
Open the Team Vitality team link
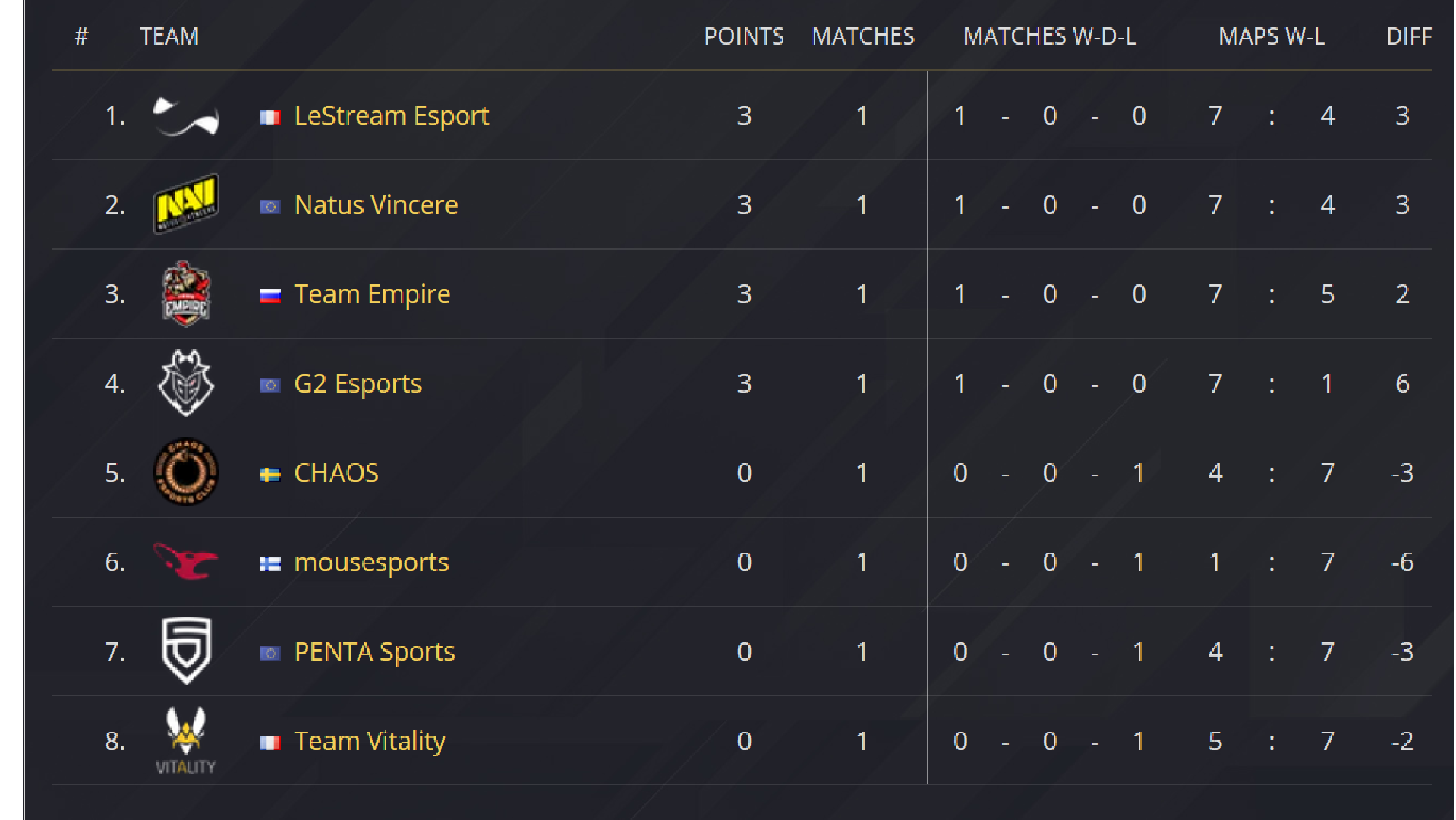pyautogui.click(x=370, y=741)
